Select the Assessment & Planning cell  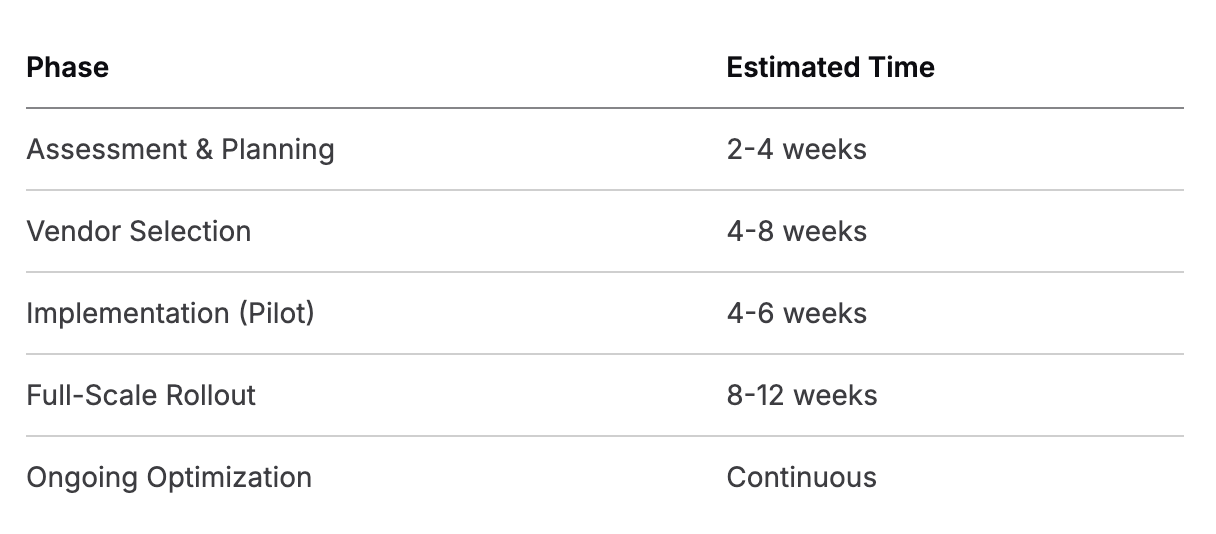[180, 150]
